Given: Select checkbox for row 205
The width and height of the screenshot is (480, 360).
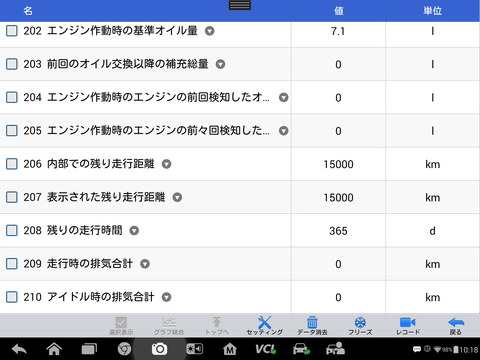Looking at the screenshot, I should point(12,131).
